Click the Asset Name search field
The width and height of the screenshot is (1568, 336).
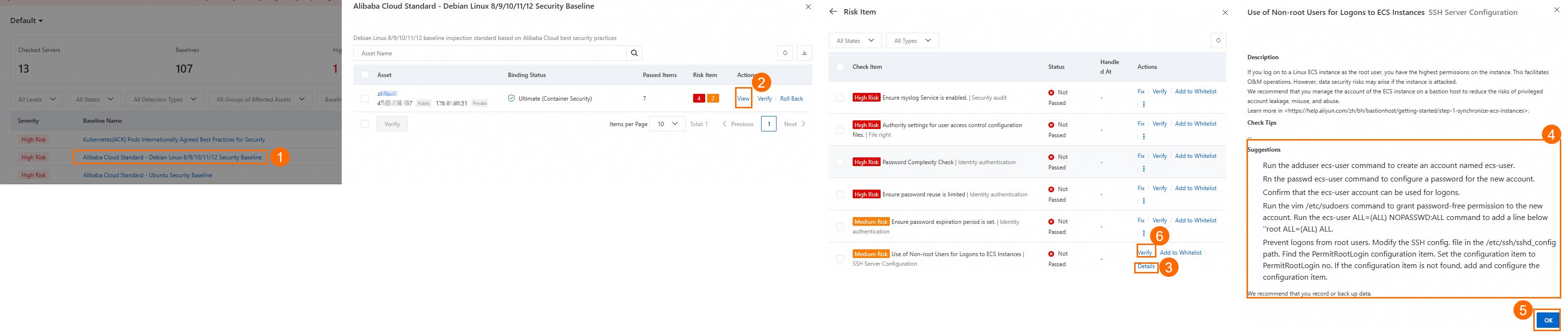(490, 53)
